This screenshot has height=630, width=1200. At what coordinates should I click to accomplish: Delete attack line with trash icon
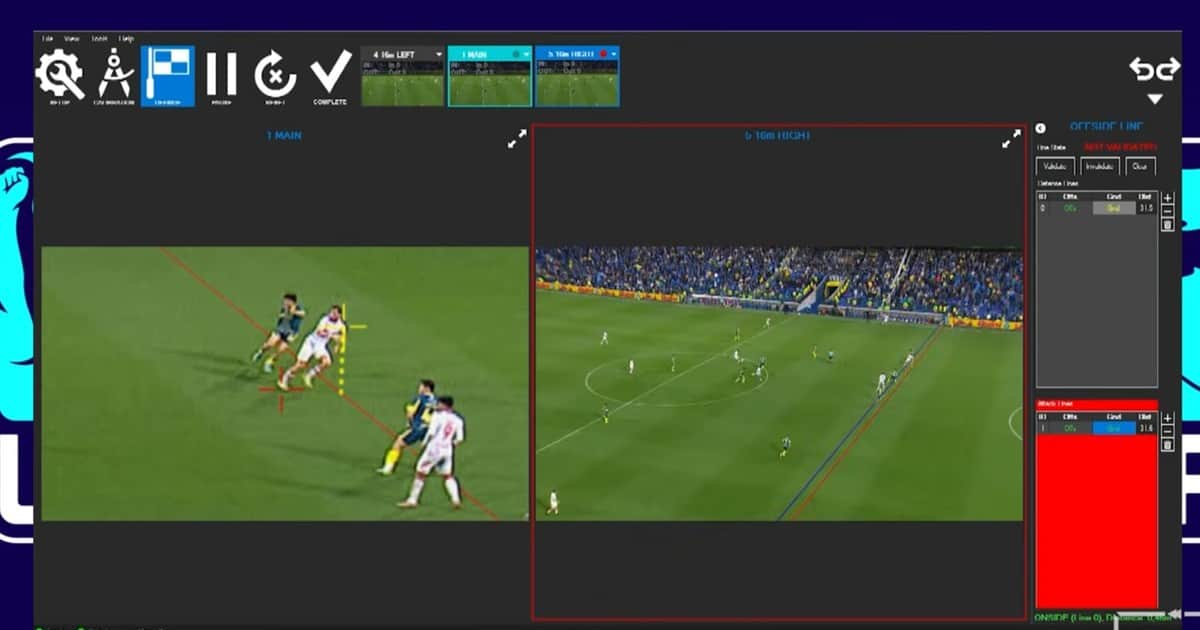pos(1167,445)
